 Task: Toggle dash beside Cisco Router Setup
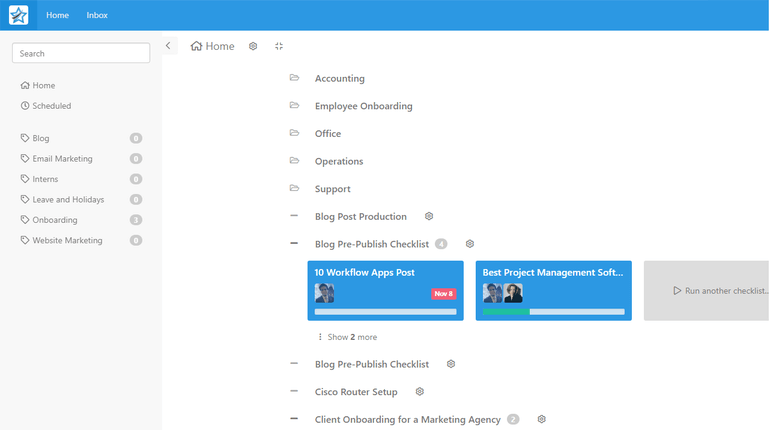(294, 391)
